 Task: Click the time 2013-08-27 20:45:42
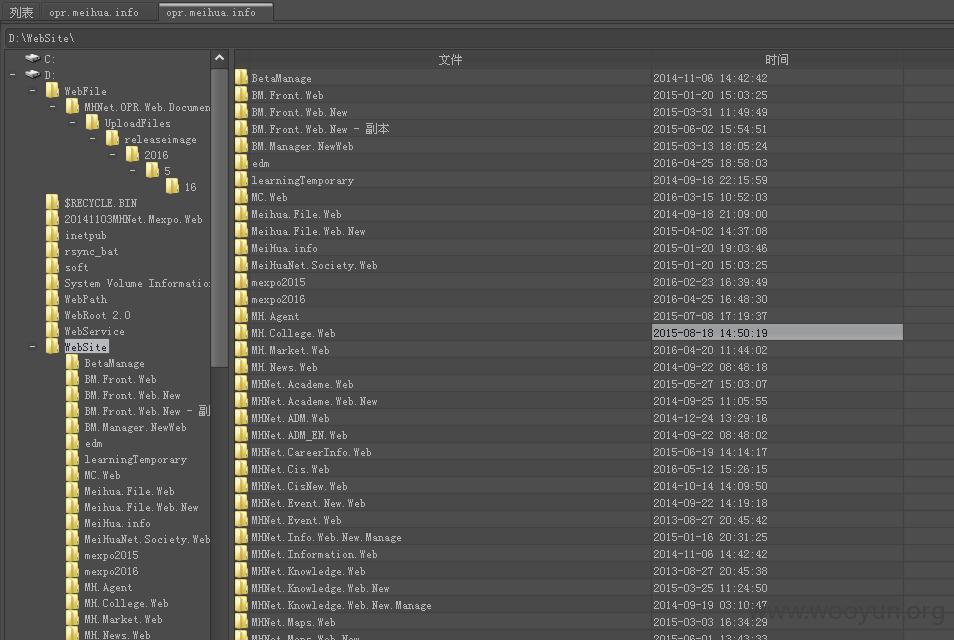710,520
